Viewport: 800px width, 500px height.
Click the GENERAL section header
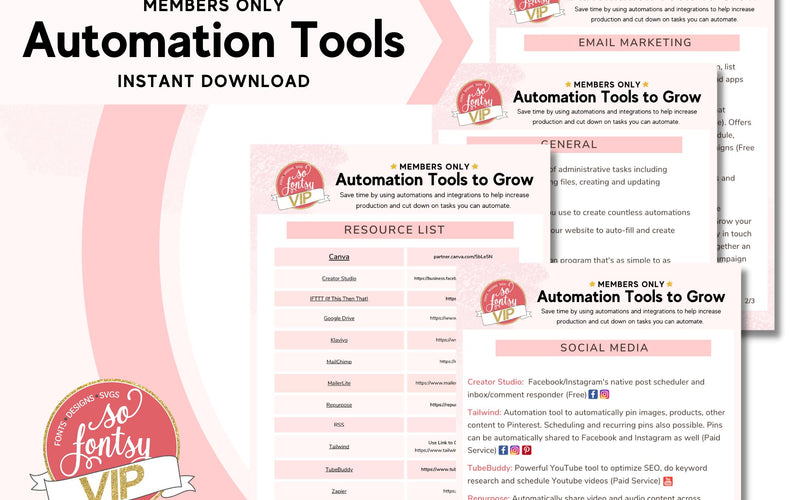coord(574,144)
